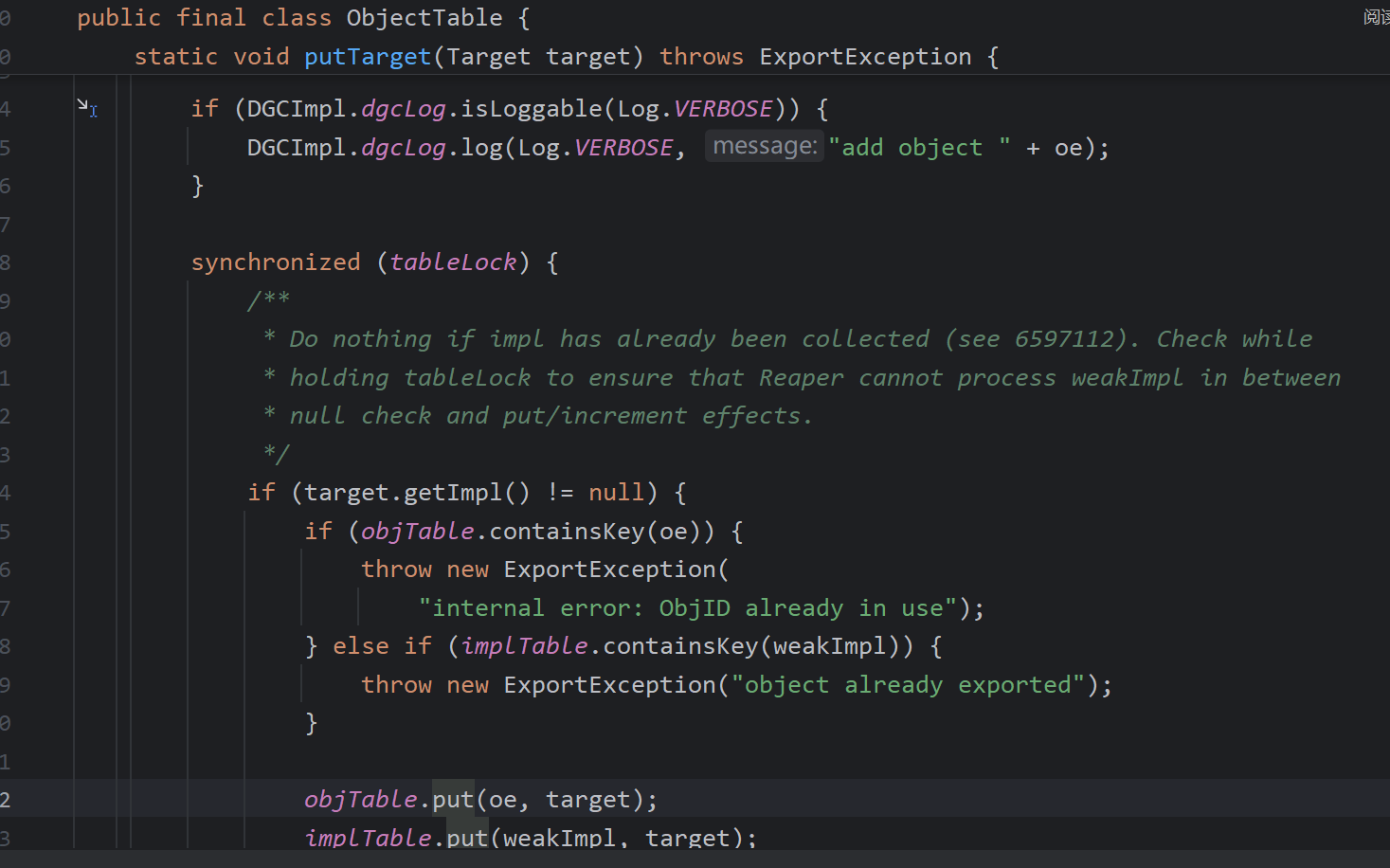Click throw keyword before "internal error" exception
The image size is (1390, 868).
click(396, 570)
